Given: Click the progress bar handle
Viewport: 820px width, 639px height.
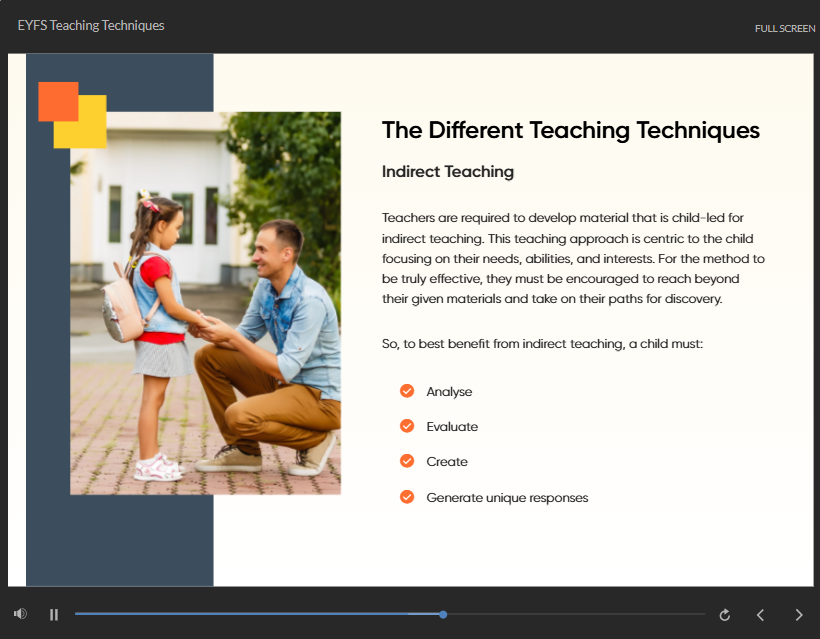Looking at the screenshot, I should (x=443, y=614).
